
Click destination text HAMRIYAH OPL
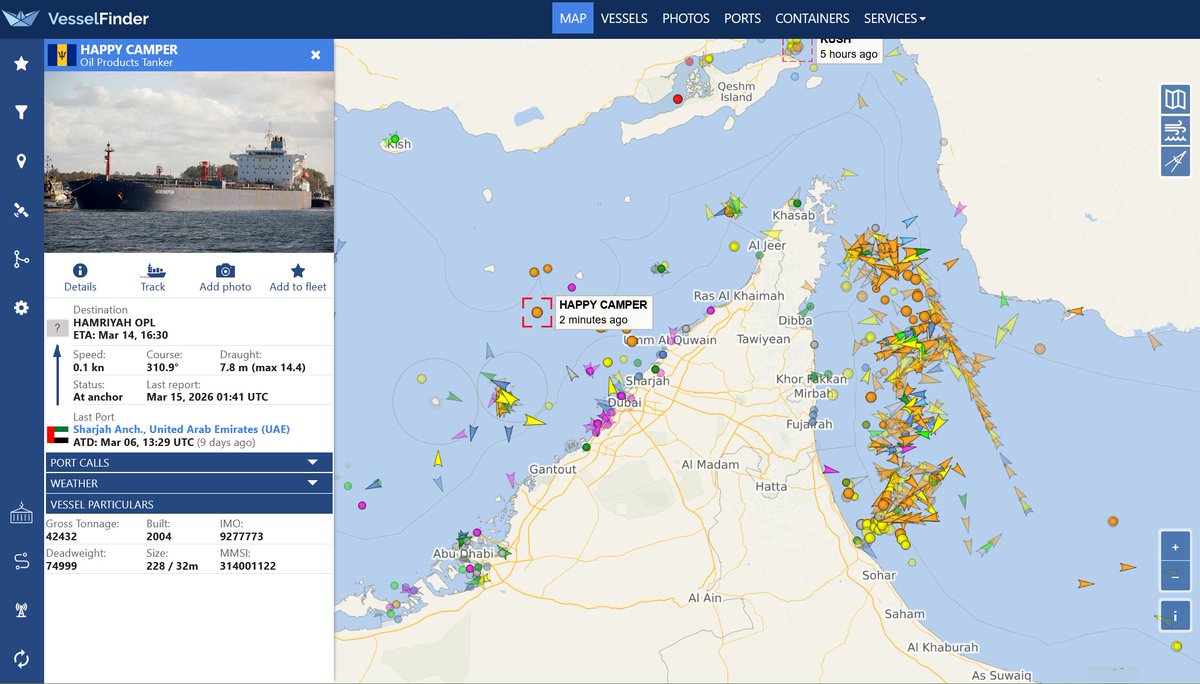tap(114, 322)
